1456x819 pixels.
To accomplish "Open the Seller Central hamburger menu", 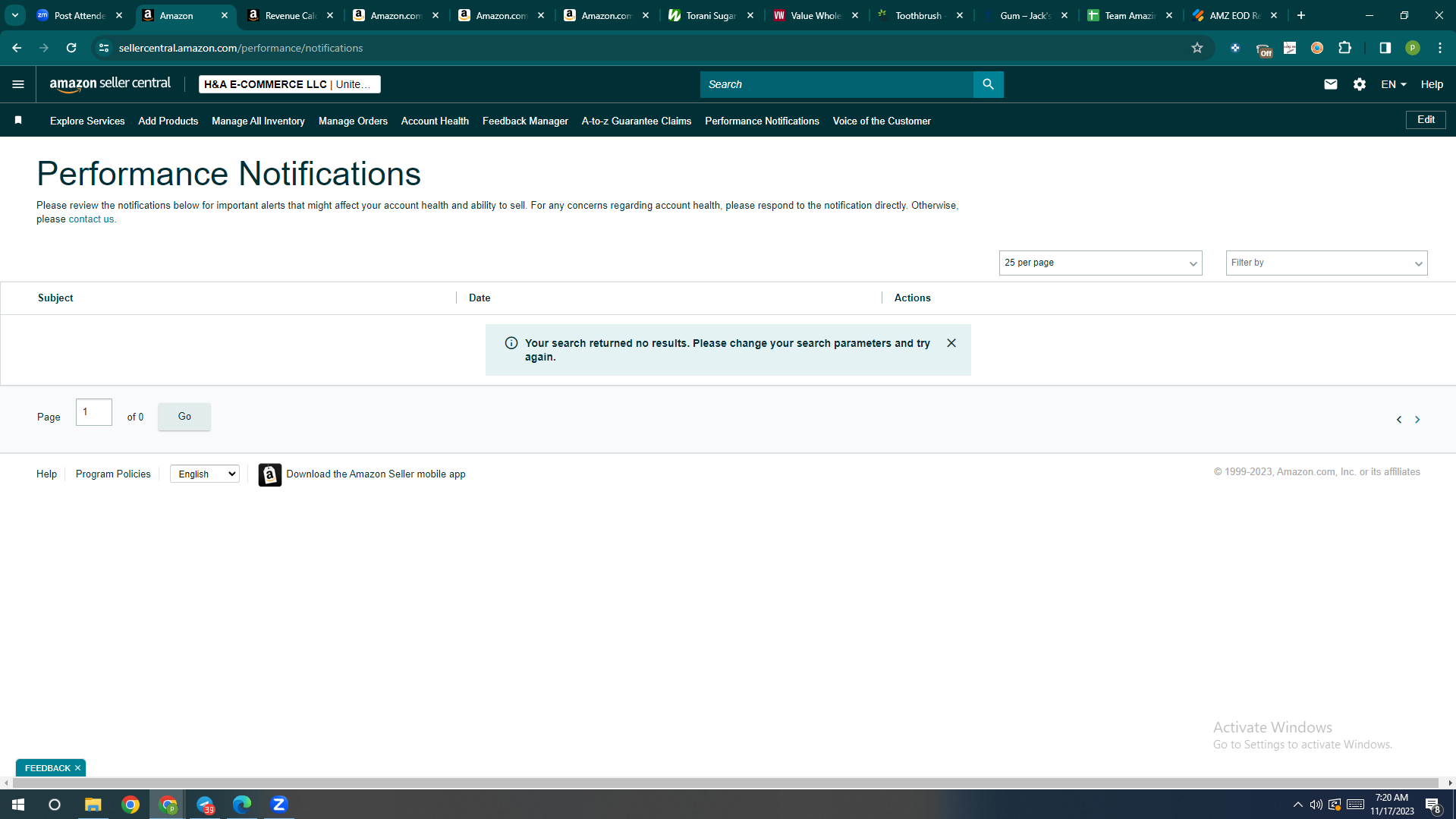I will [18, 84].
